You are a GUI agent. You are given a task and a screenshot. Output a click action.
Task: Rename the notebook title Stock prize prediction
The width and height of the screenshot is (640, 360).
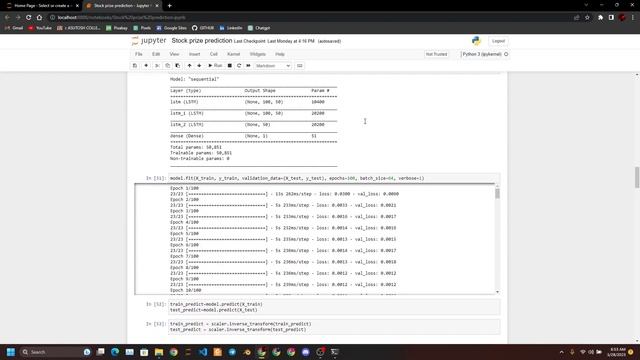point(202,41)
